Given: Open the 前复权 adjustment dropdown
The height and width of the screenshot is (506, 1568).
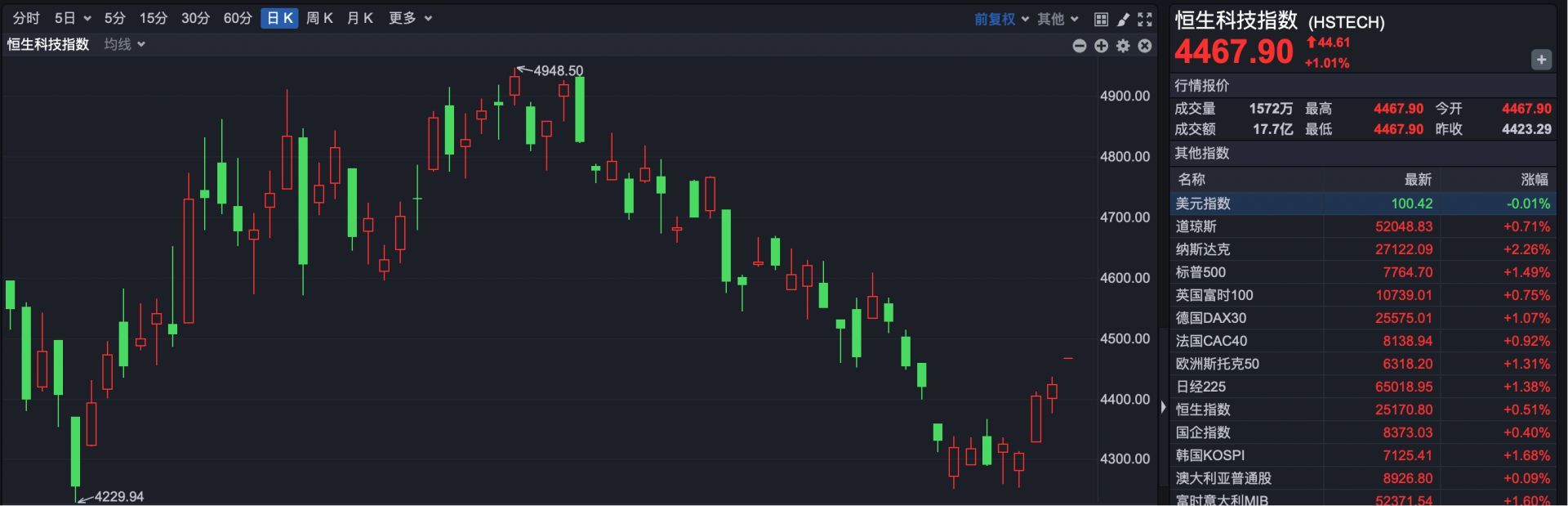Looking at the screenshot, I should click(x=1001, y=19).
